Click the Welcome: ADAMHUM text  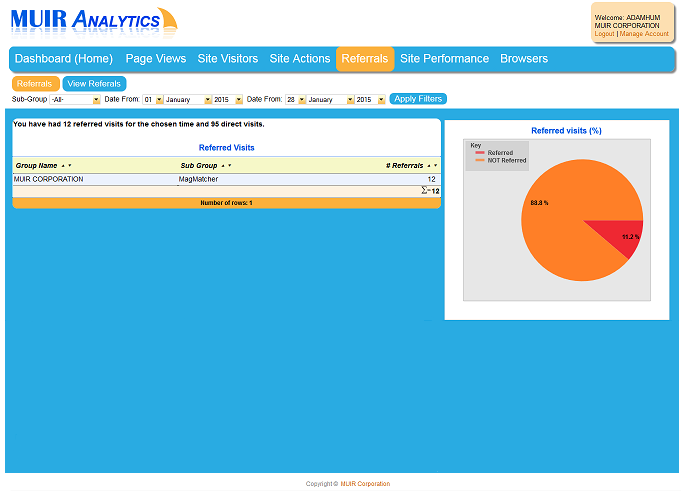[x=627, y=18]
